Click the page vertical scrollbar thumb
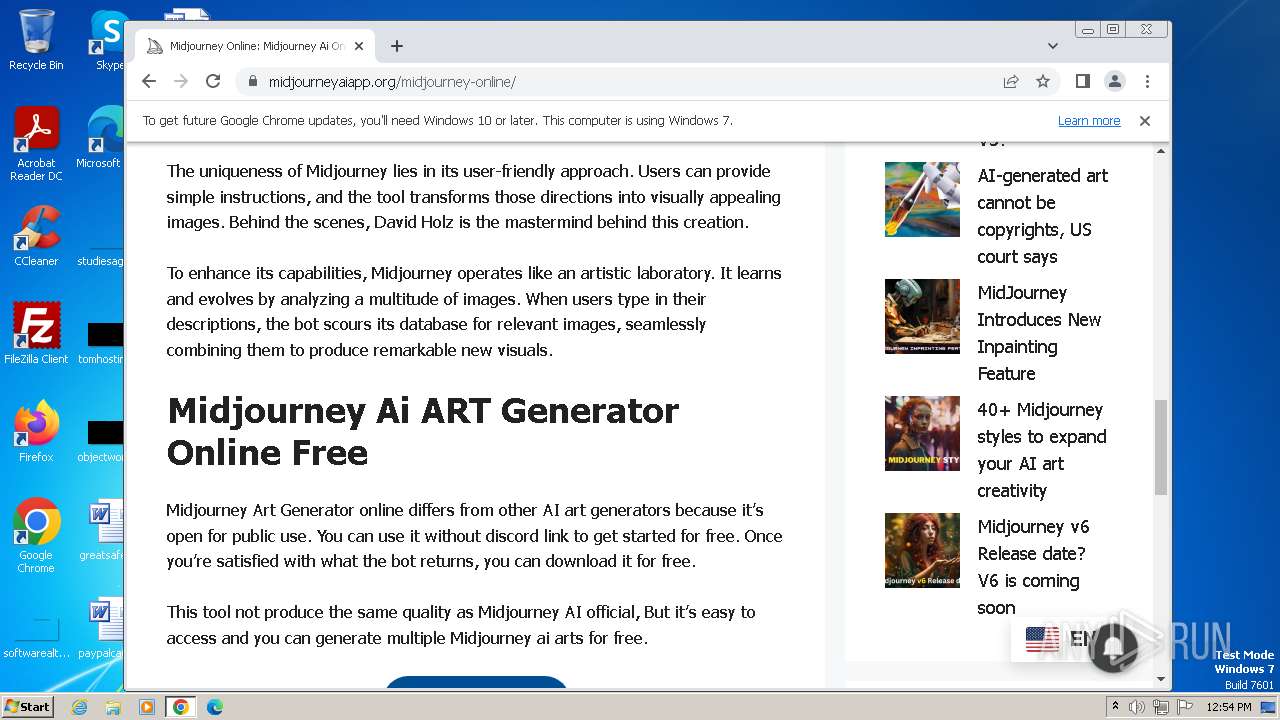1280x720 pixels. click(1161, 447)
